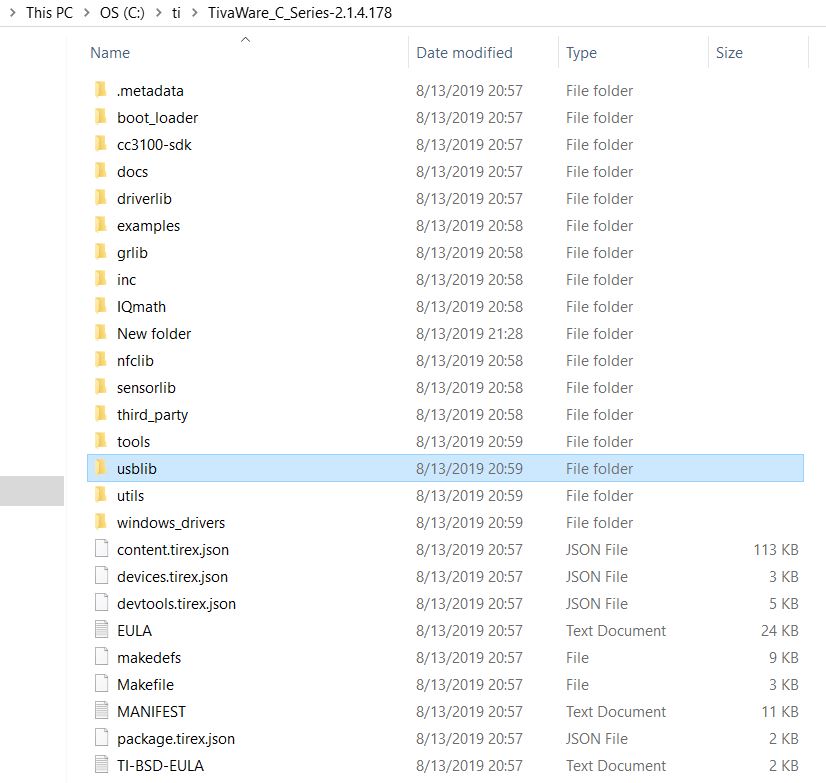Screen dimensions: 826x783
Task: Select the content.tirex.json file name
Action: [x=173, y=550]
